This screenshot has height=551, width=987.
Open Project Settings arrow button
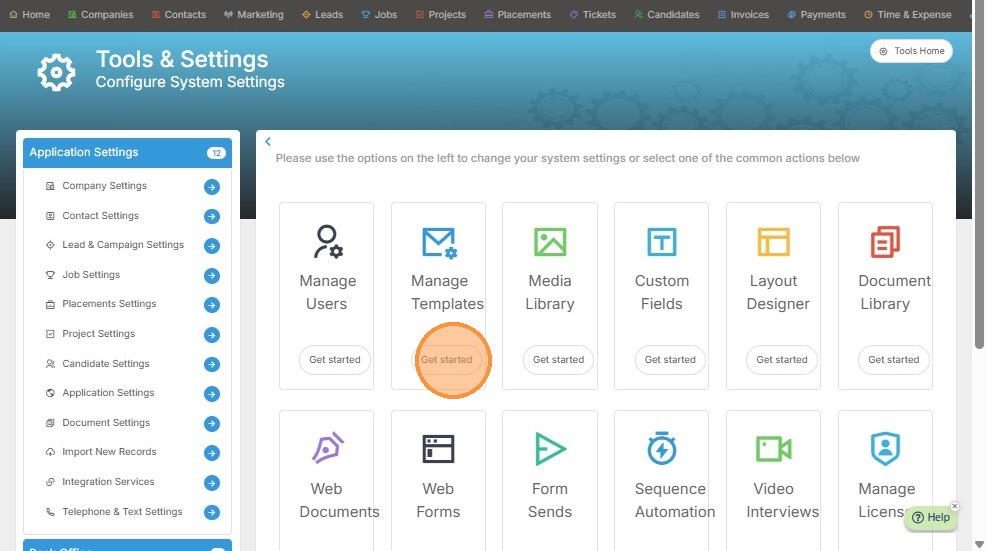click(212, 334)
